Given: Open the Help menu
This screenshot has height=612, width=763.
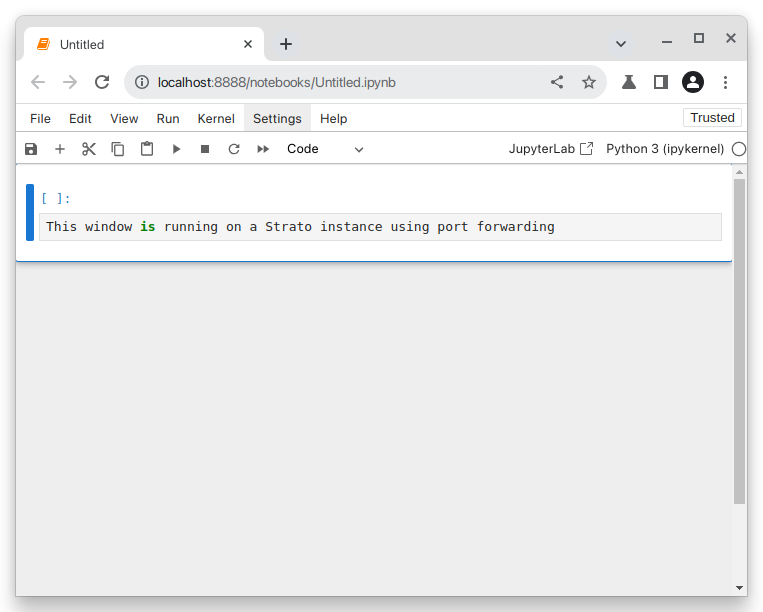Looking at the screenshot, I should point(334,119).
